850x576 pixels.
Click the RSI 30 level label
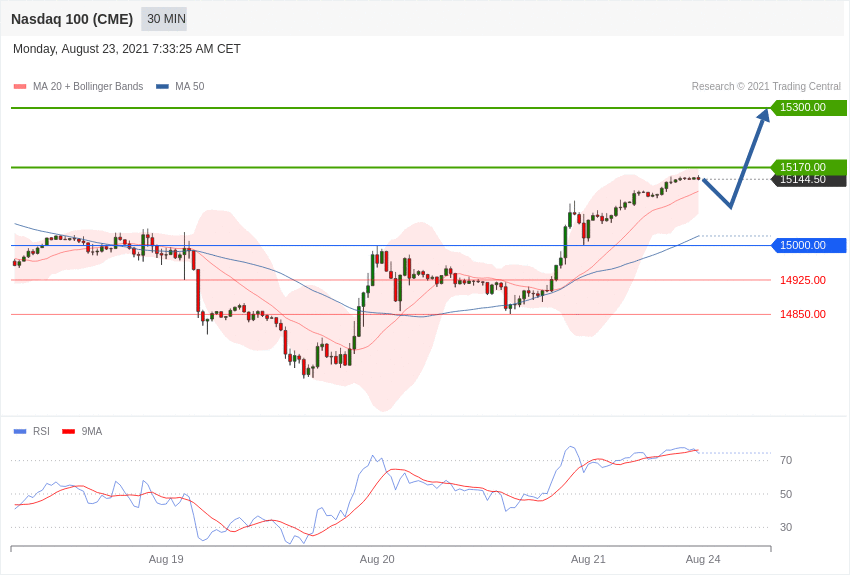pyautogui.click(x=786, y=527)
